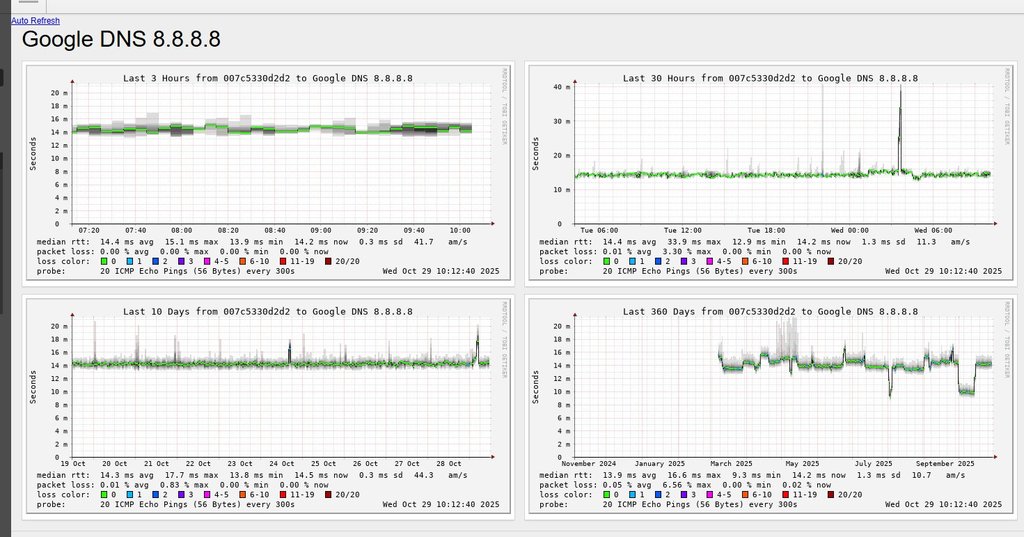Click probe description under Last 30 Hours graph
Image resolution: width=1024 pixels, height=537 pixels.
click(x=700, y=270)
